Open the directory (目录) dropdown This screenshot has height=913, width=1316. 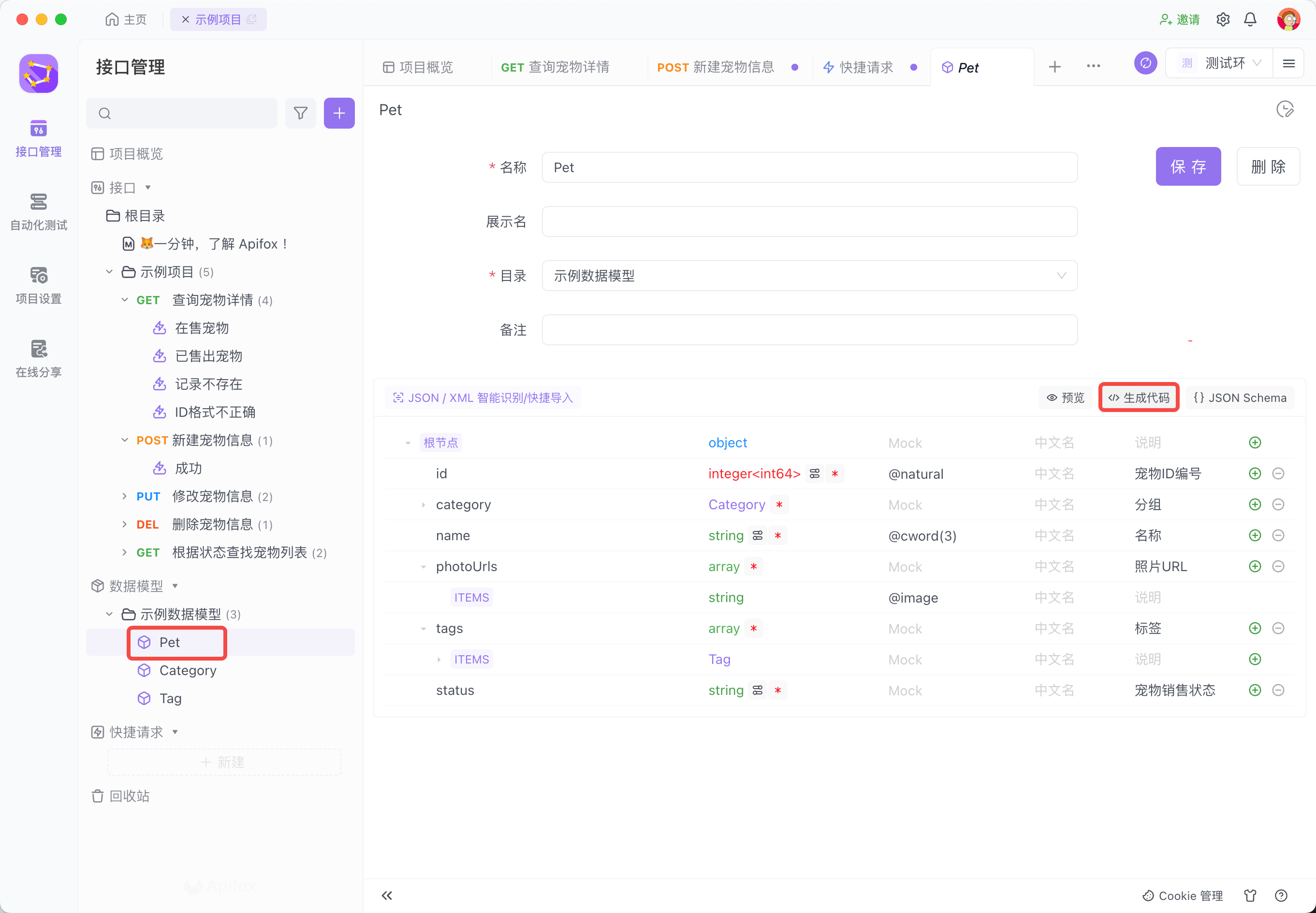point(809,276)
